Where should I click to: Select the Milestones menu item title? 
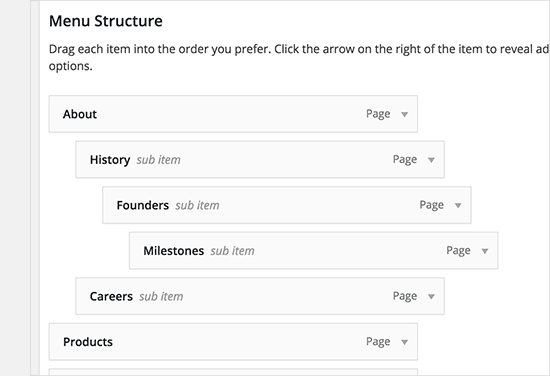[174, 251]
